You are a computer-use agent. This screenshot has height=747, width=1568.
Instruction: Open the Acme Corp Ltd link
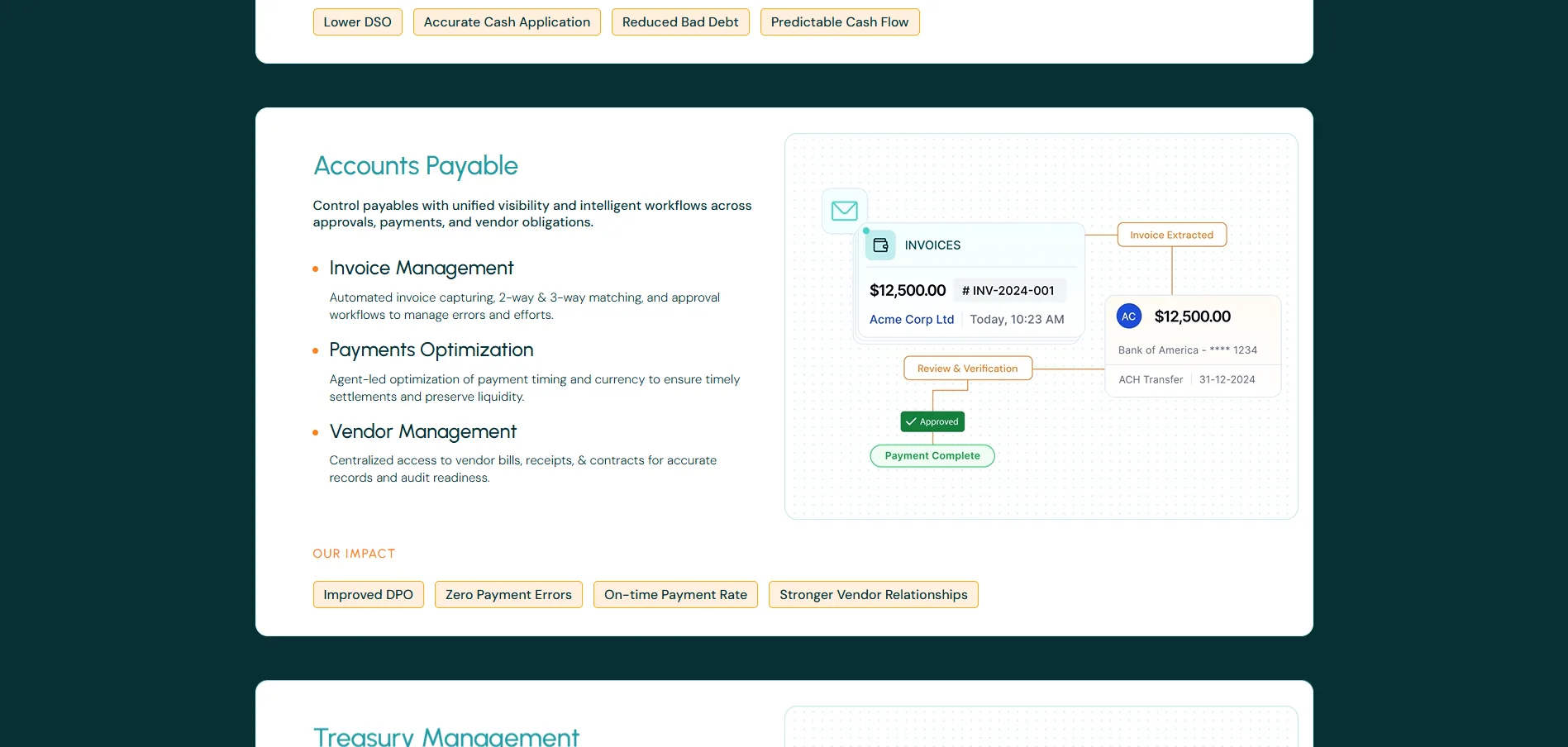point(912,320)
